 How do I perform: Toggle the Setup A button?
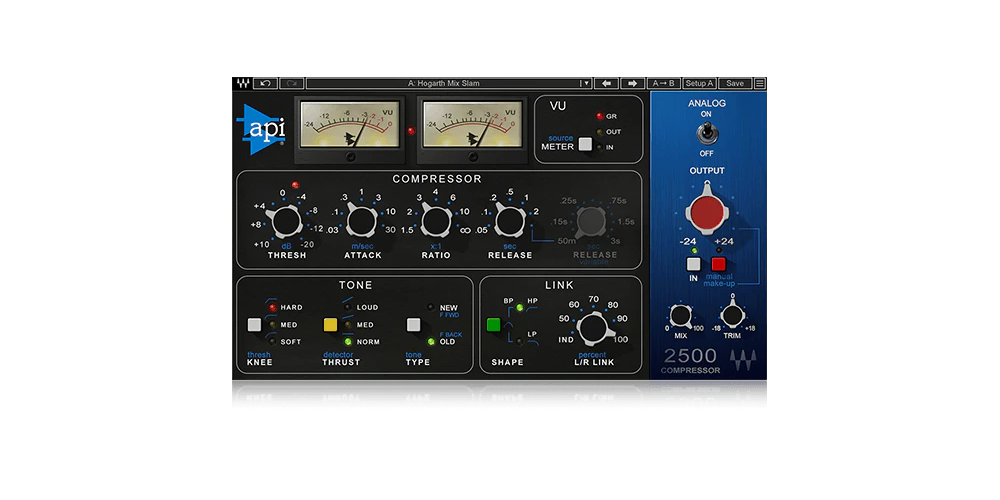click(700, 84)
